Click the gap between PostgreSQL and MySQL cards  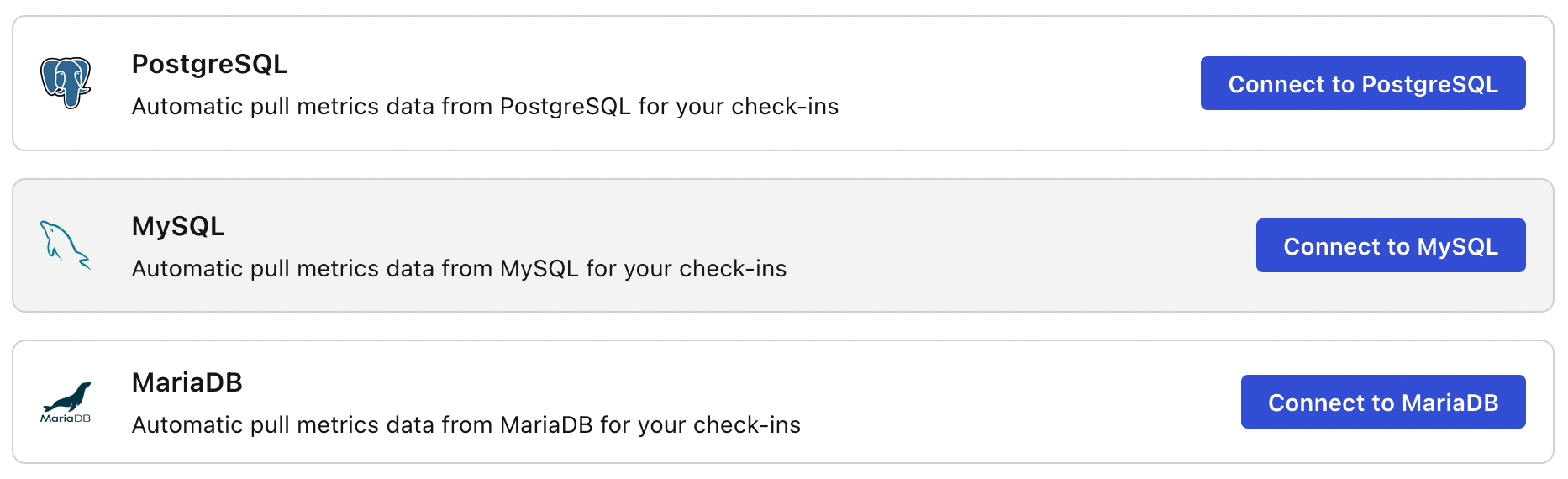coord(783,165)
